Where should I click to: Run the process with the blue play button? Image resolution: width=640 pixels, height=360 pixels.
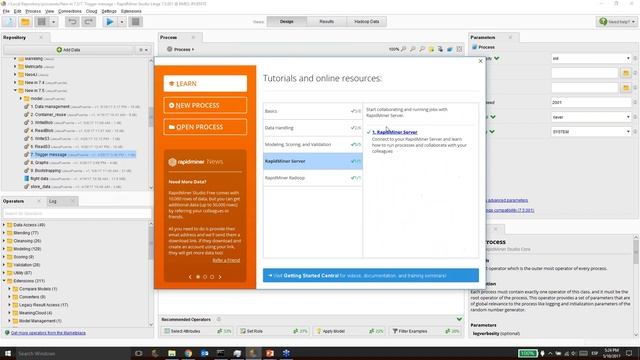(109, 22)
